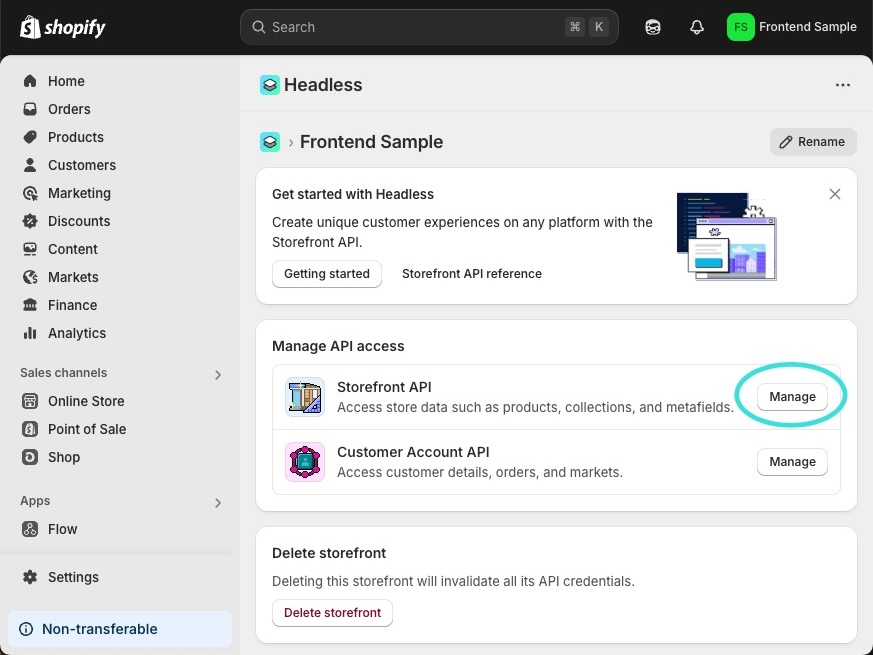873x655 pixels.
Task: Click the Analytics bar chart icon
Action: [x=30, y=333]
